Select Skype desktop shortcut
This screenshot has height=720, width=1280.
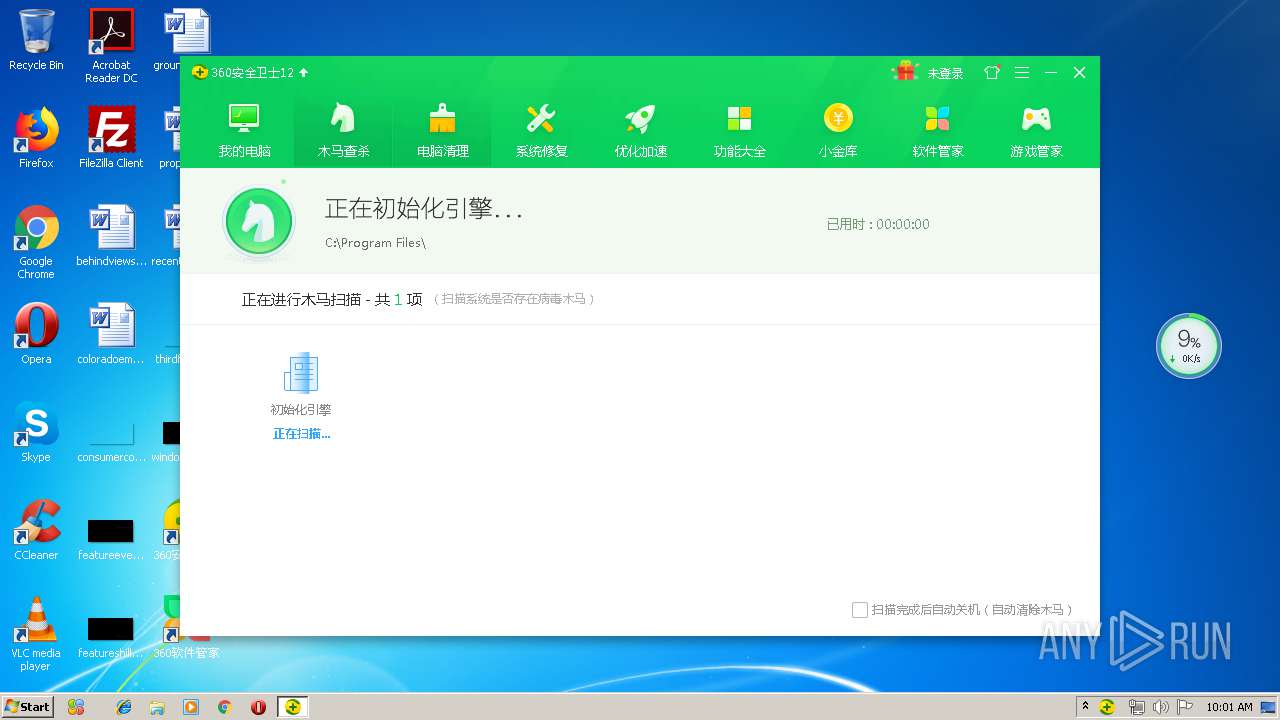pos(36,432)
